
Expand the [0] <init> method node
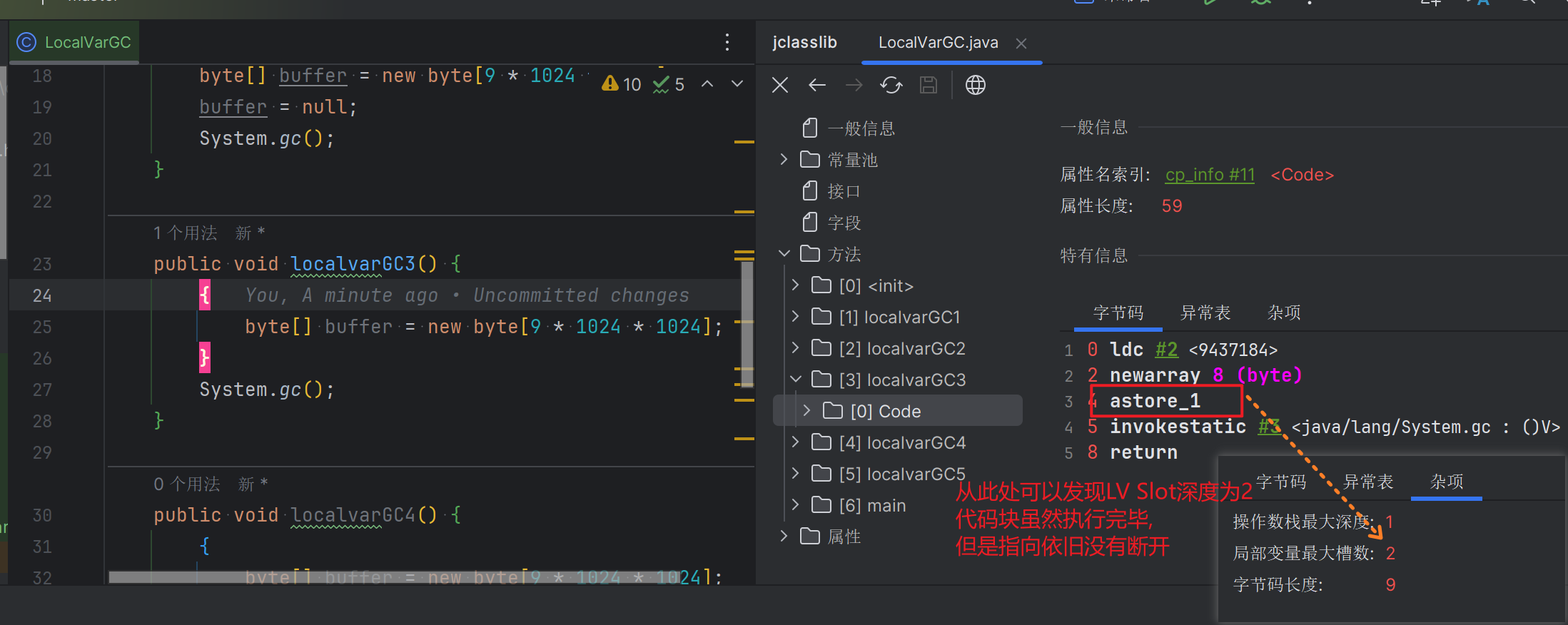point(796,285)
